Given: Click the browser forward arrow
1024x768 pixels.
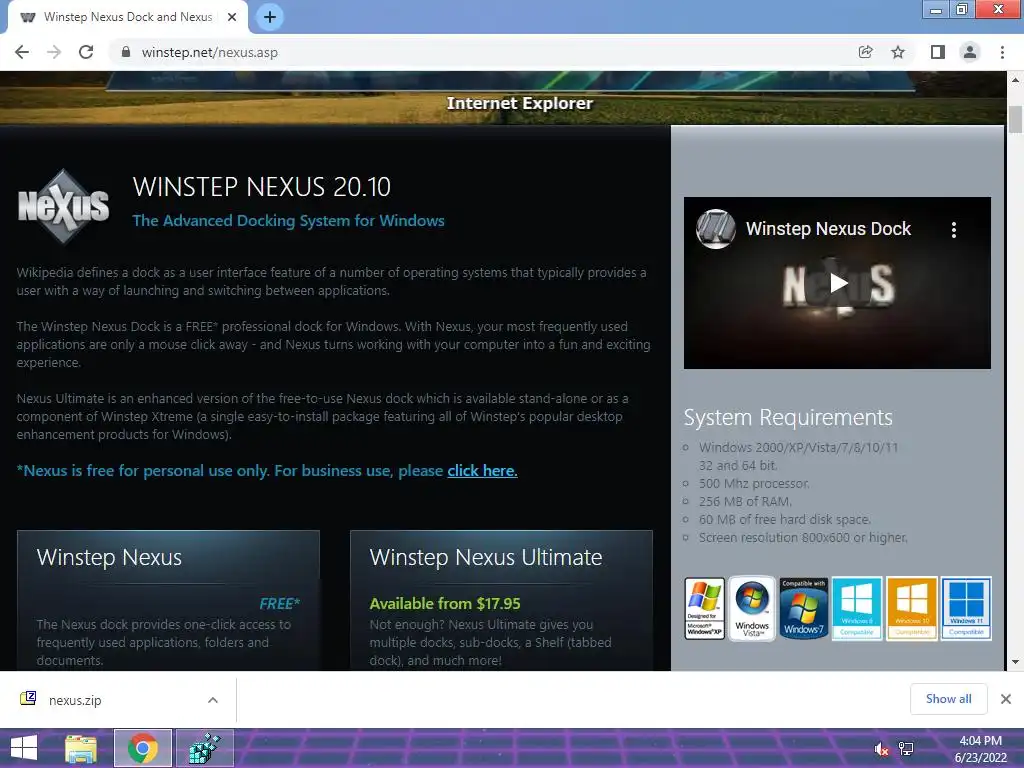Looking at the screenshot, I should pyautogui.click(x=54, y=52).
